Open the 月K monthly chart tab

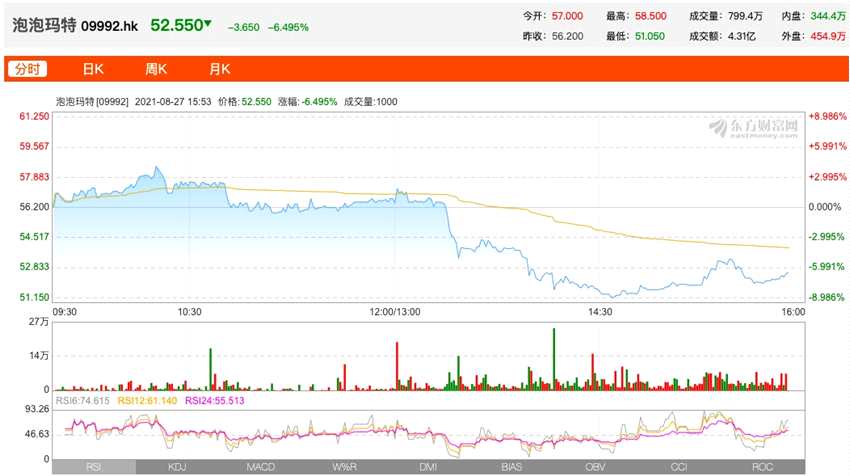[220, 69]
